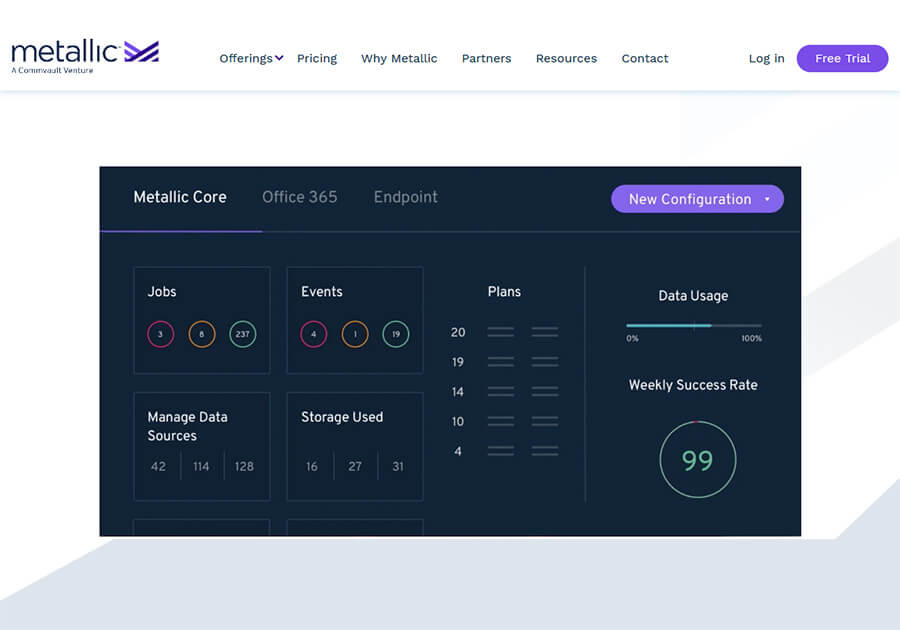The image size is (900, 630).
Task: Click the Weekly Success Rate gauge showing 99
Action: coord(697,460)
